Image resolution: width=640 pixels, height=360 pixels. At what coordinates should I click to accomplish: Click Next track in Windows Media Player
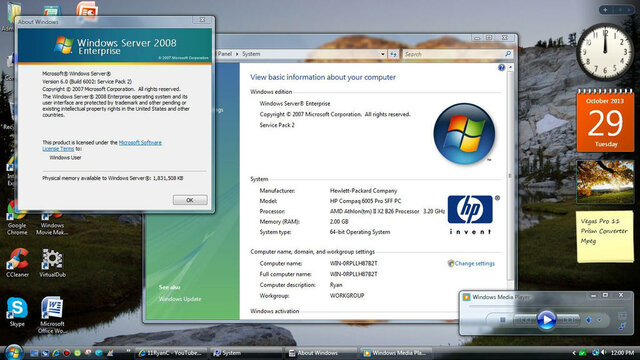(568, 320)
